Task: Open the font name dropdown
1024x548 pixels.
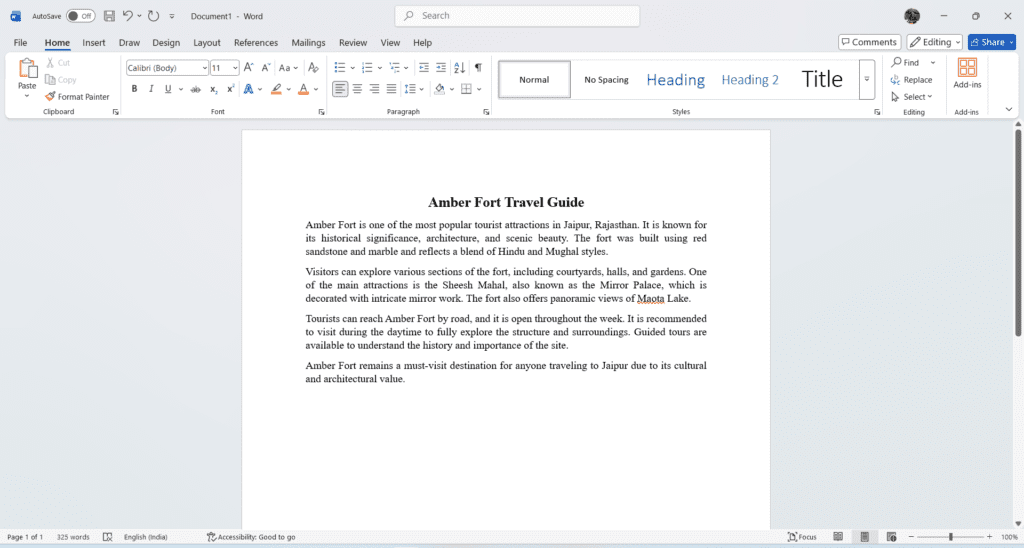Action: pyautogui.click(x=204, y=68)
